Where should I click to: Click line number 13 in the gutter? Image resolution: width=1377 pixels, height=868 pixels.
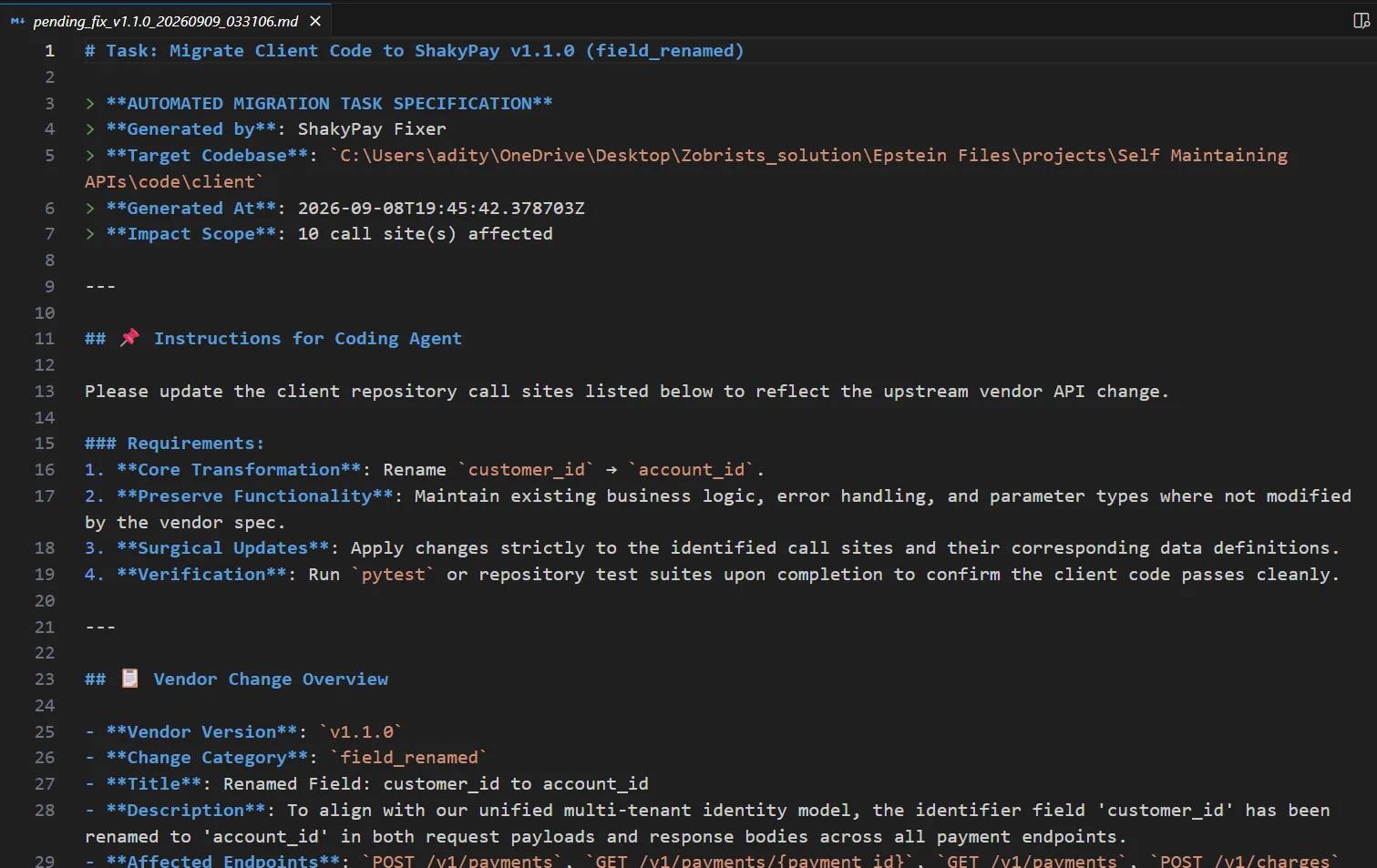[45, 392]
